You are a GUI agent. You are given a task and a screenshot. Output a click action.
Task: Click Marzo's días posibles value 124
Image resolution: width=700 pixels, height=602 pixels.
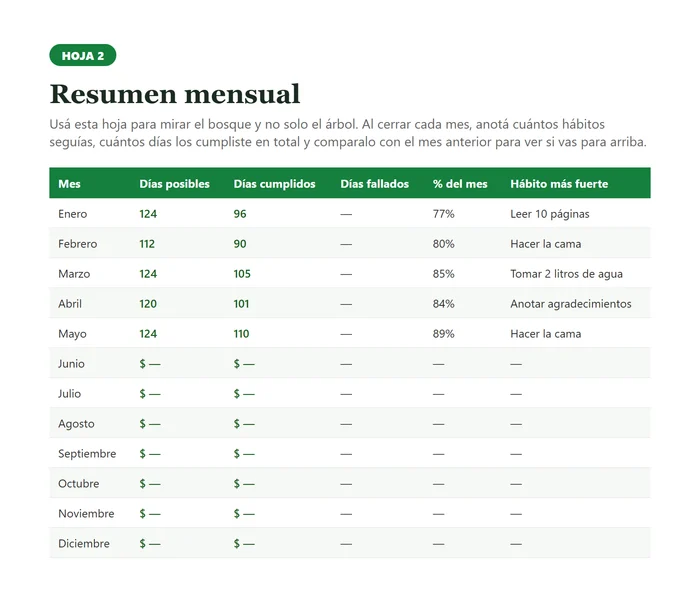click(148, 273)
